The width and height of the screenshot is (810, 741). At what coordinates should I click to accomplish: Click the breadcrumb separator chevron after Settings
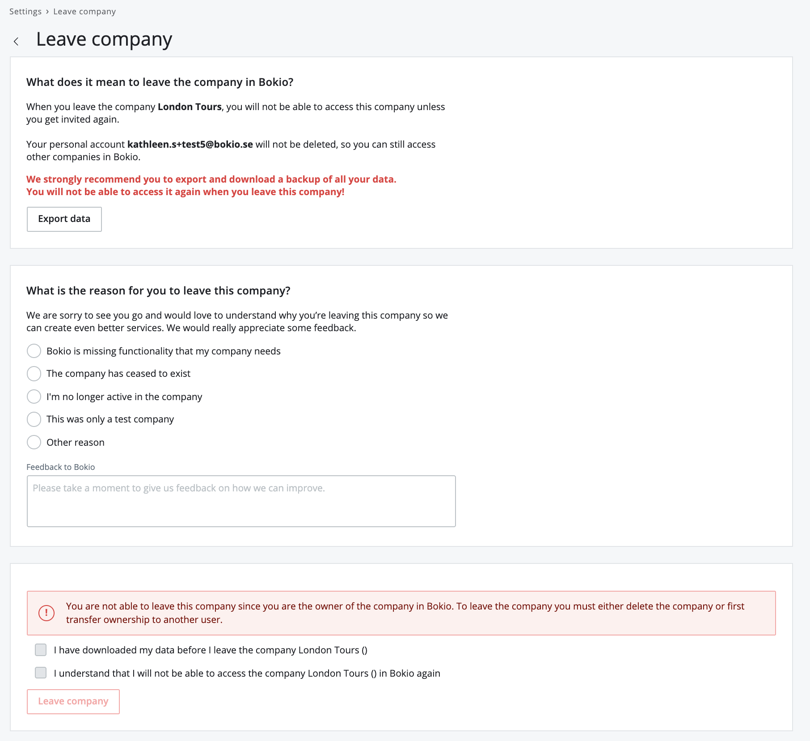[x=47, y=12]
